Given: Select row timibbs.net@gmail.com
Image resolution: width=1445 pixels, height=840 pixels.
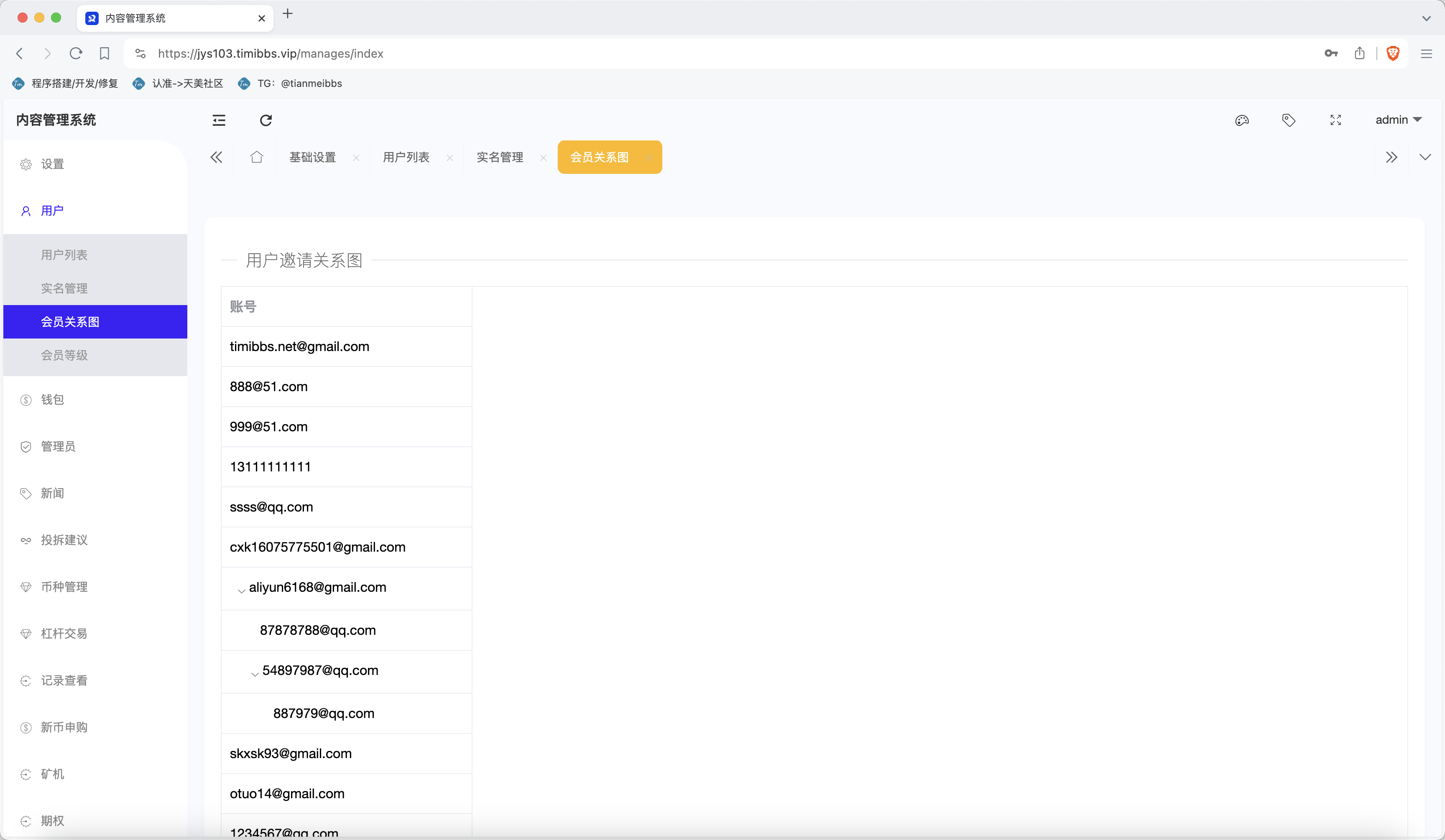Looking at the screenshot, I should click(346, 347).
